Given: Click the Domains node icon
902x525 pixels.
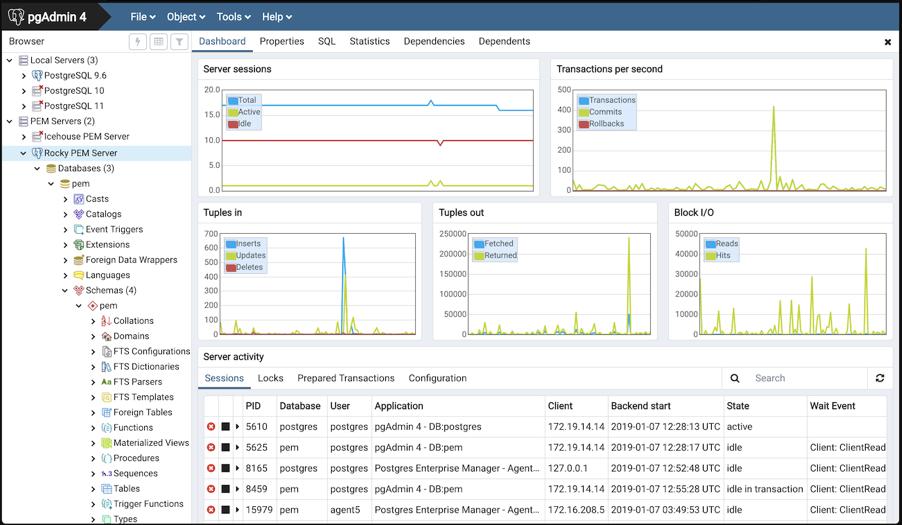Looking at the screenshot, I should click(x=106, y=336).
